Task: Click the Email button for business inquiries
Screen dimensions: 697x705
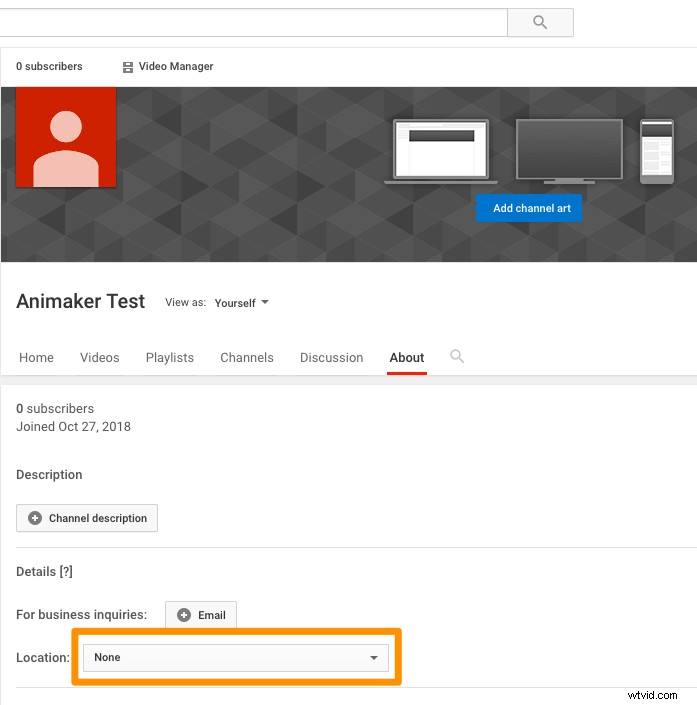Action: tap(201, 615)
